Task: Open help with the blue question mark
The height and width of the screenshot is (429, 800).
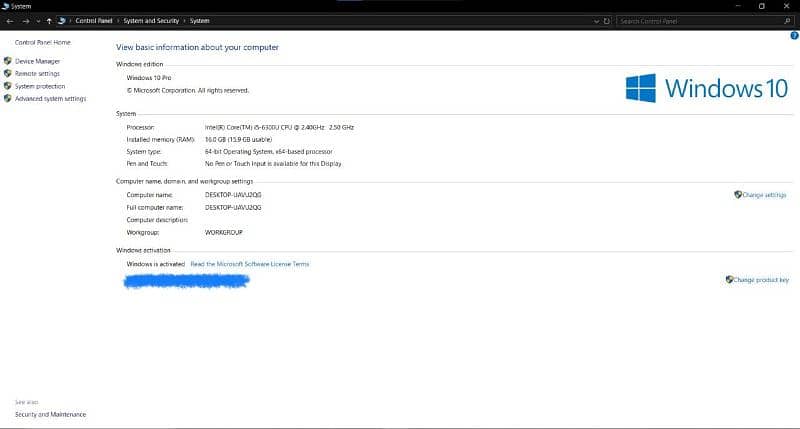Action: click(792, 35)
